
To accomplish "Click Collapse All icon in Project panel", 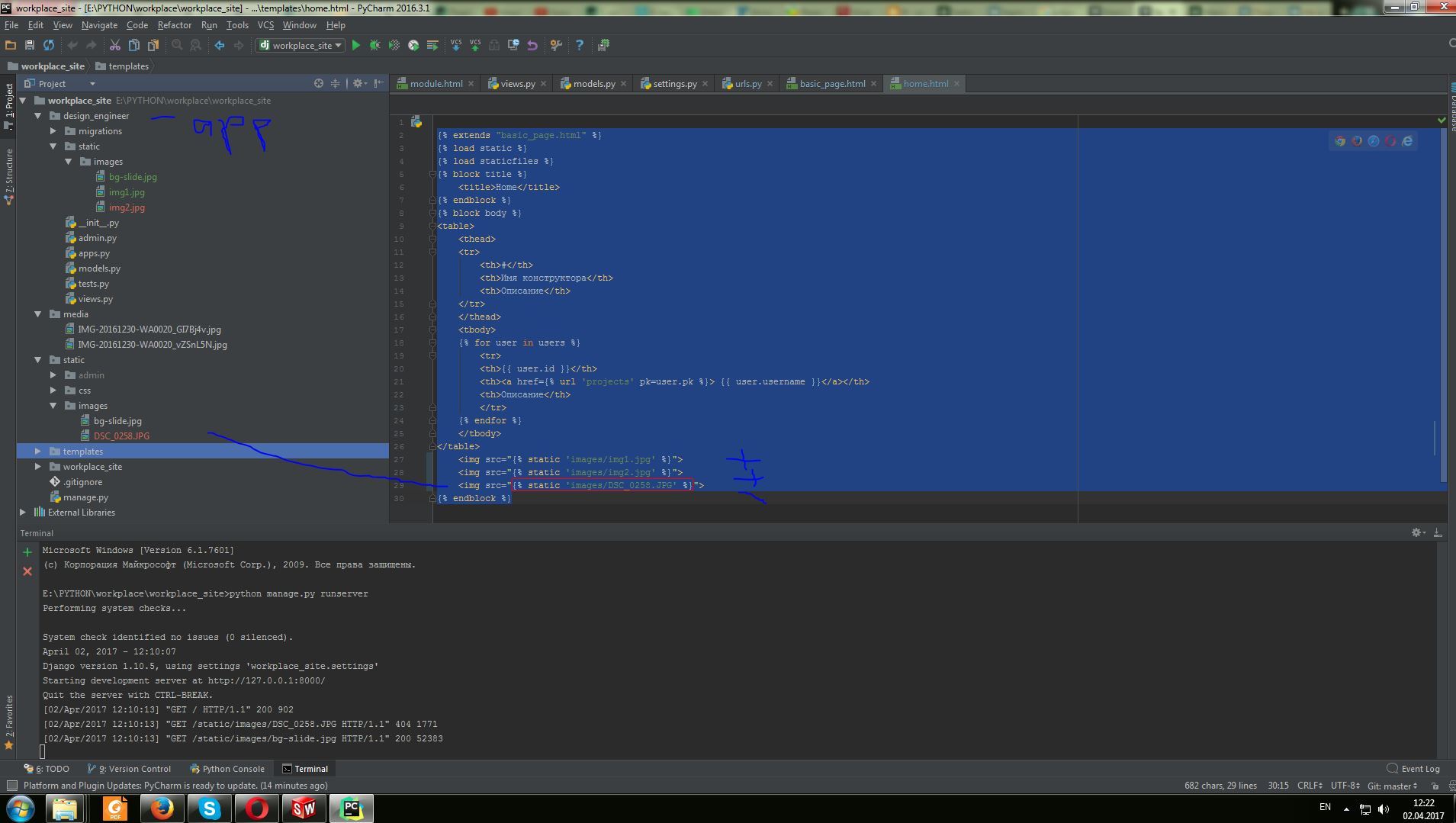I will coord(335,83).
